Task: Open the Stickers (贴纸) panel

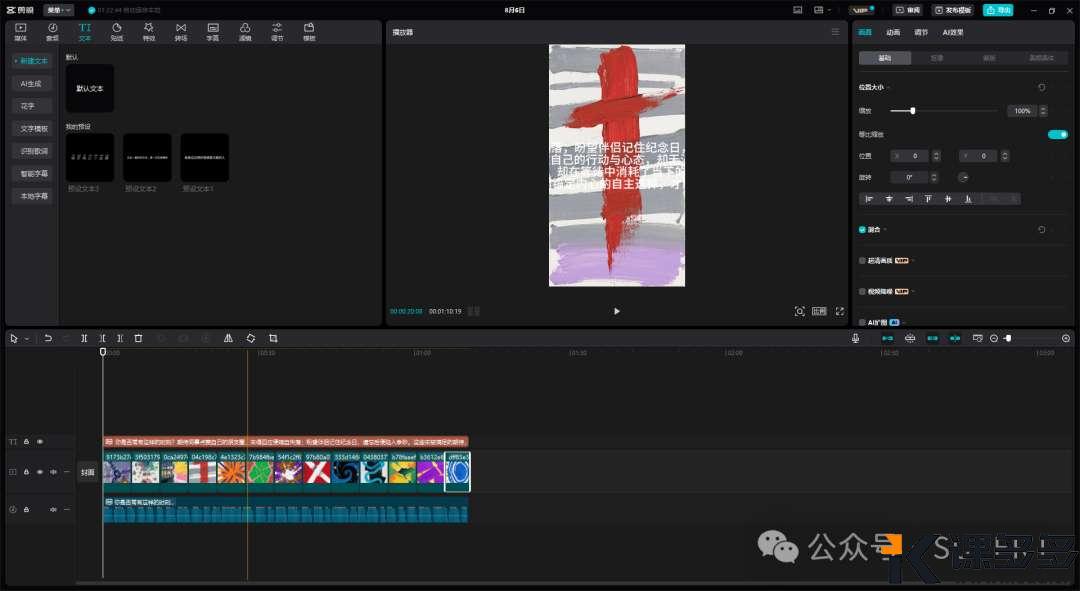Action: point(117,31)
